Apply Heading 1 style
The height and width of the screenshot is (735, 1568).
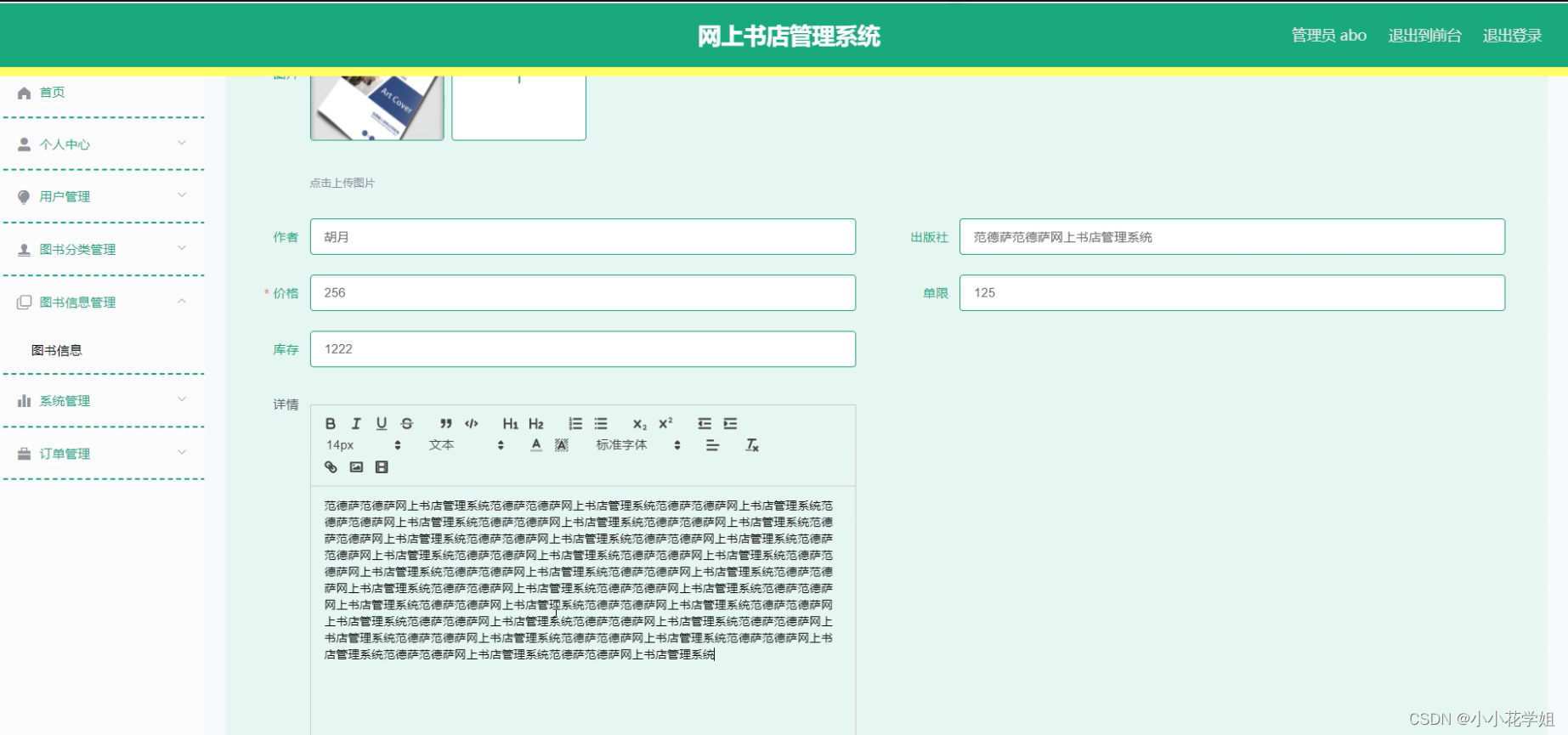[x=510, y=423]
